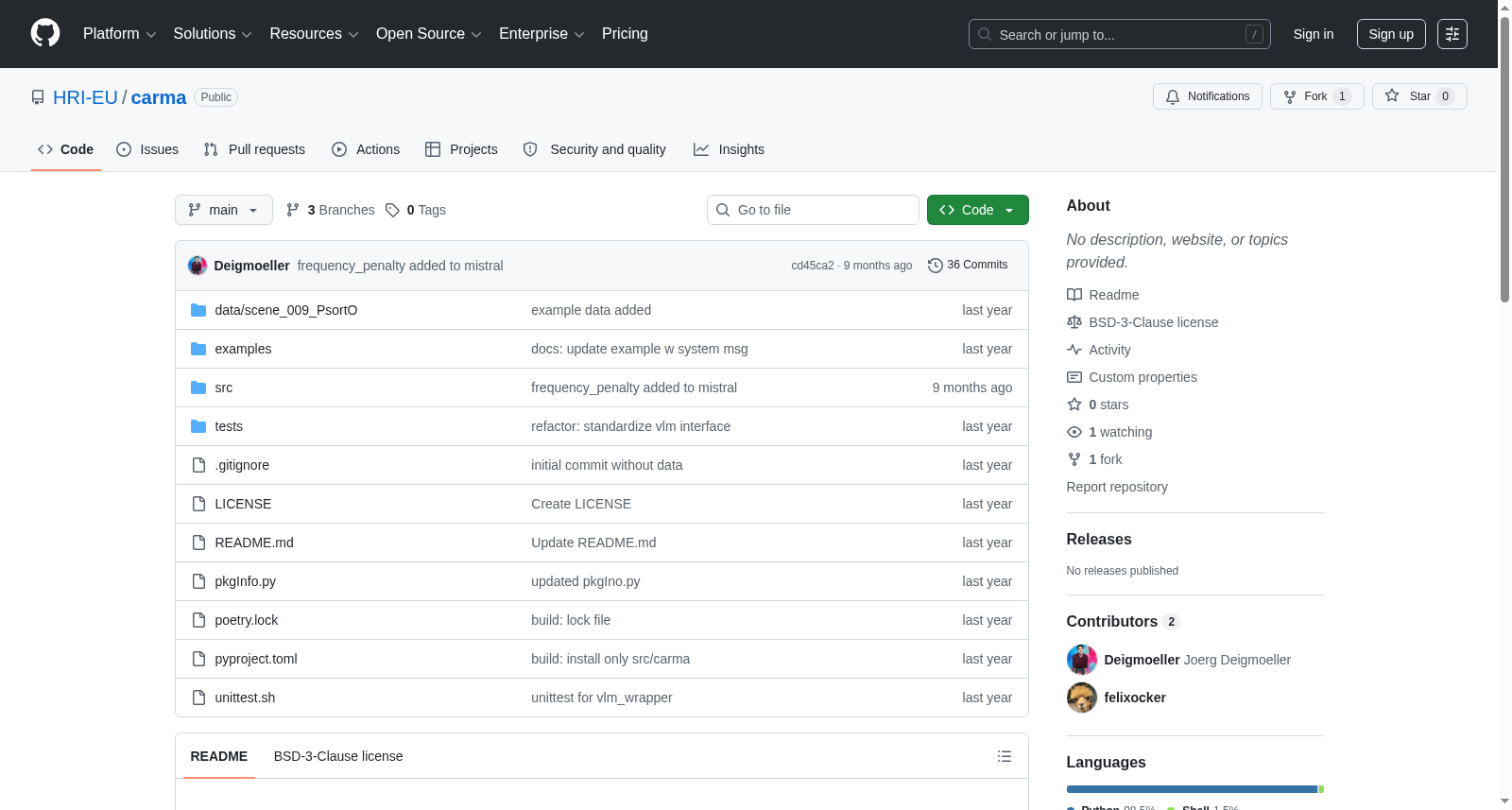1512x810 pixels.
Task: Expand the Resources menu
Action: click(x=314, y=34)
